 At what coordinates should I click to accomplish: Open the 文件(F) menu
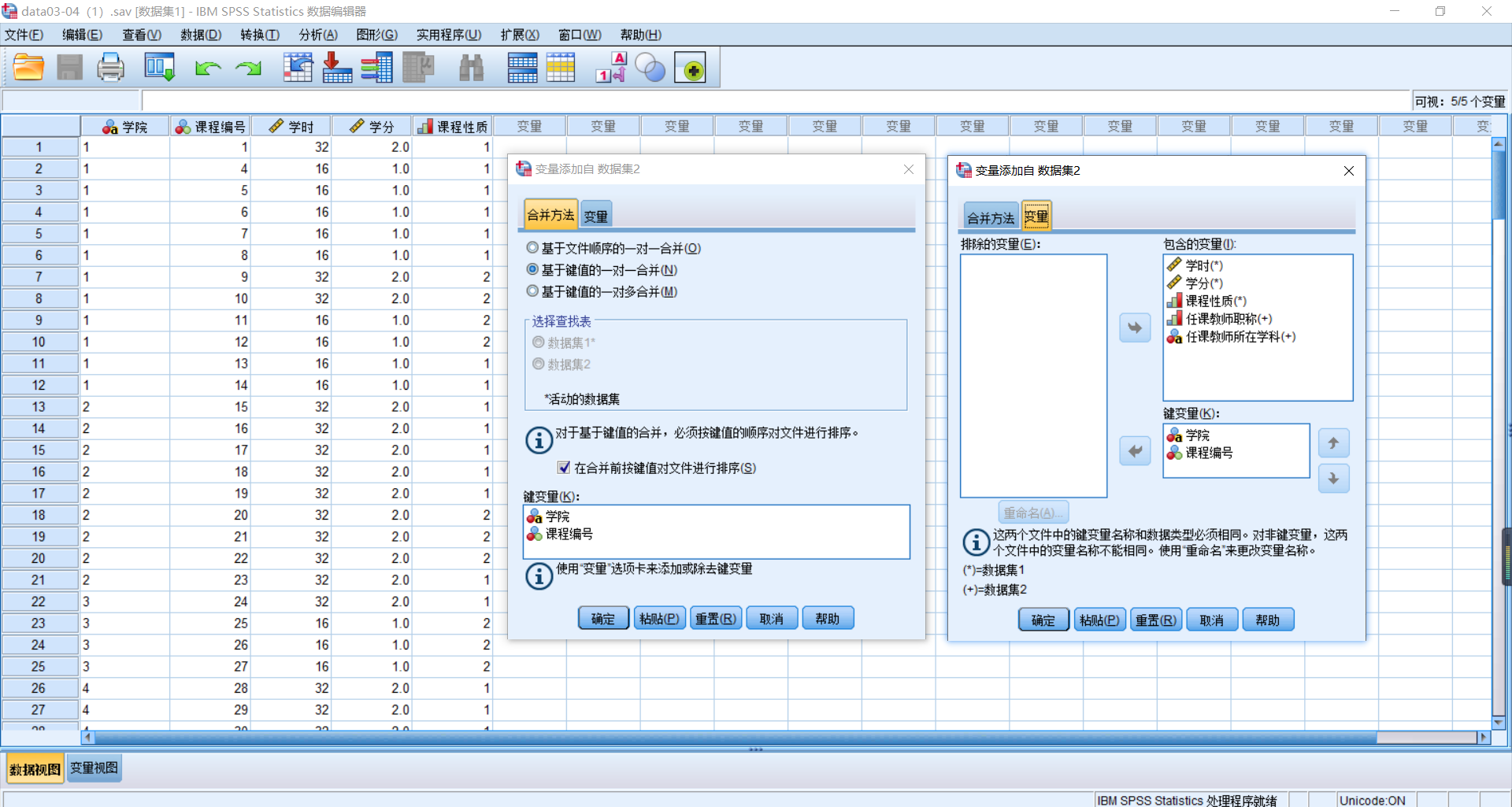point(24,35)
